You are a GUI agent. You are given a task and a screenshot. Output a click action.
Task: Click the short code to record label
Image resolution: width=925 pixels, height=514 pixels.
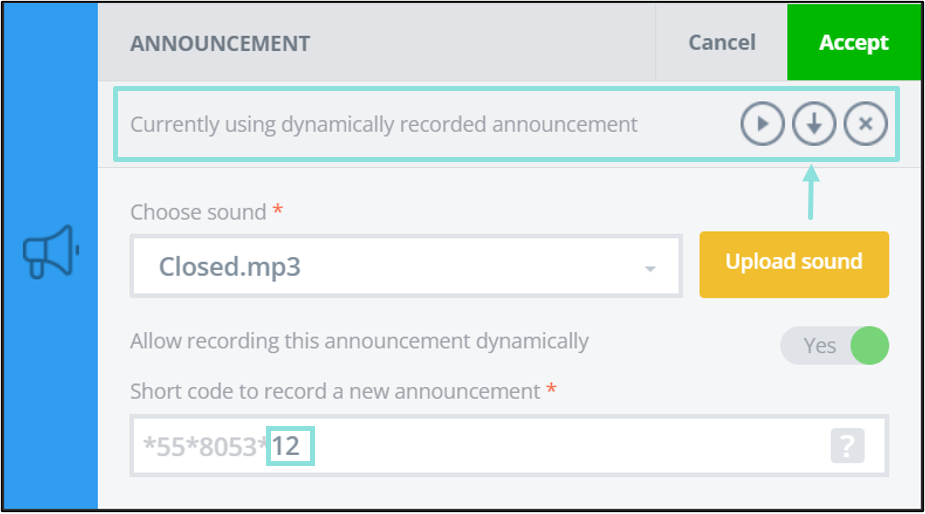click(x=335, y=391)
